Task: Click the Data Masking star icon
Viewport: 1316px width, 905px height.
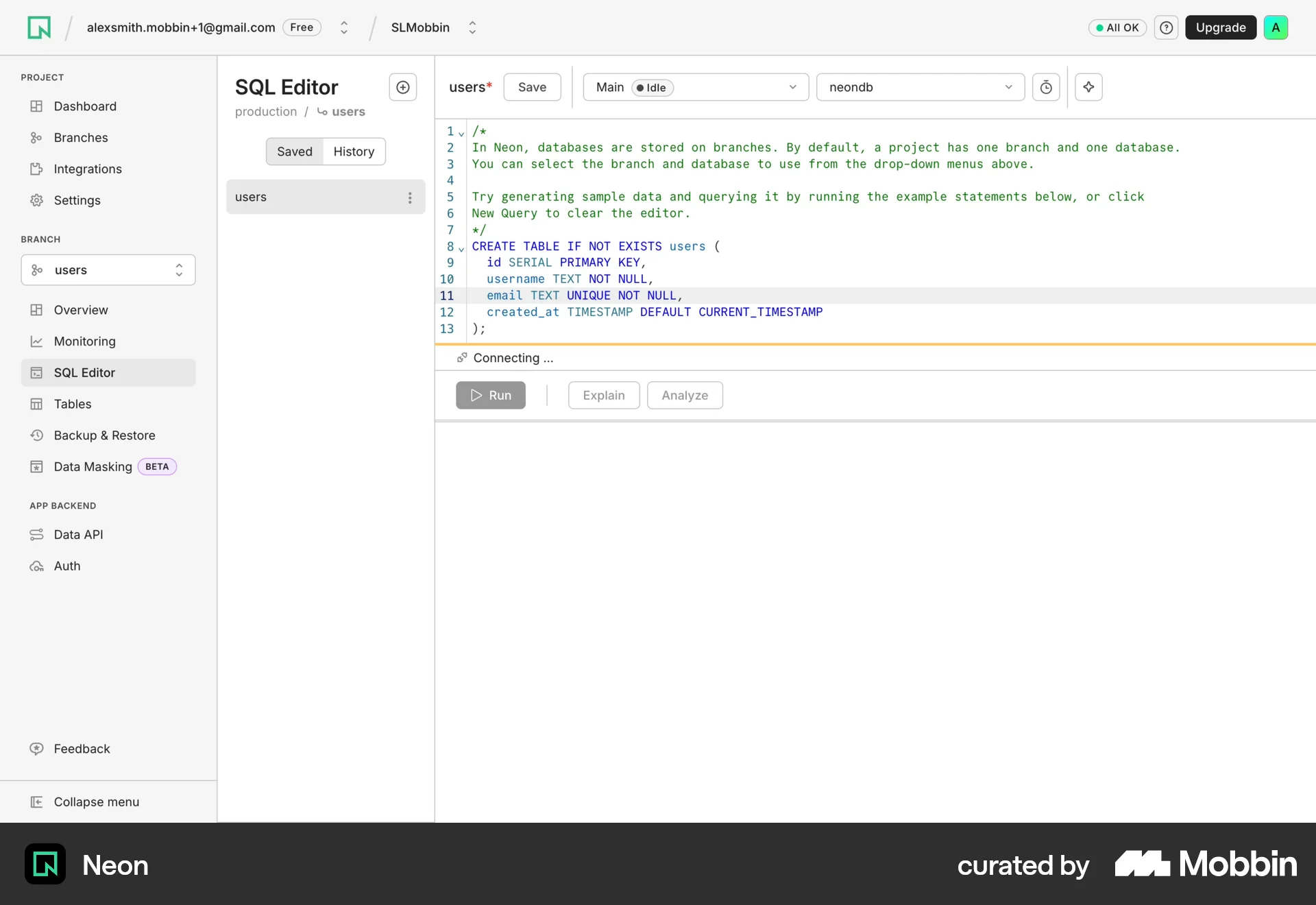Action: [36, 467]
